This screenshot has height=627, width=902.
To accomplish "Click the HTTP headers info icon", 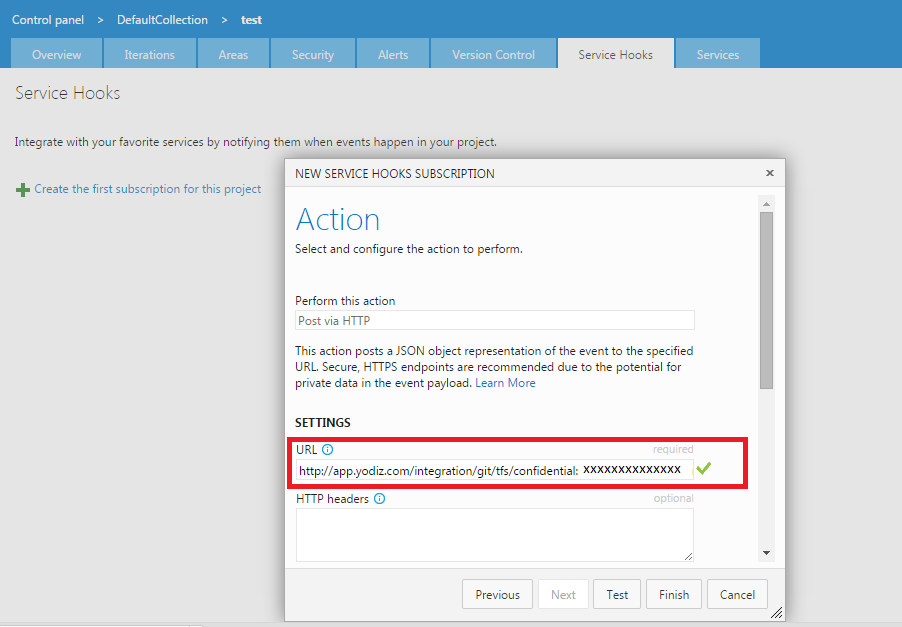I will (380, 499).
